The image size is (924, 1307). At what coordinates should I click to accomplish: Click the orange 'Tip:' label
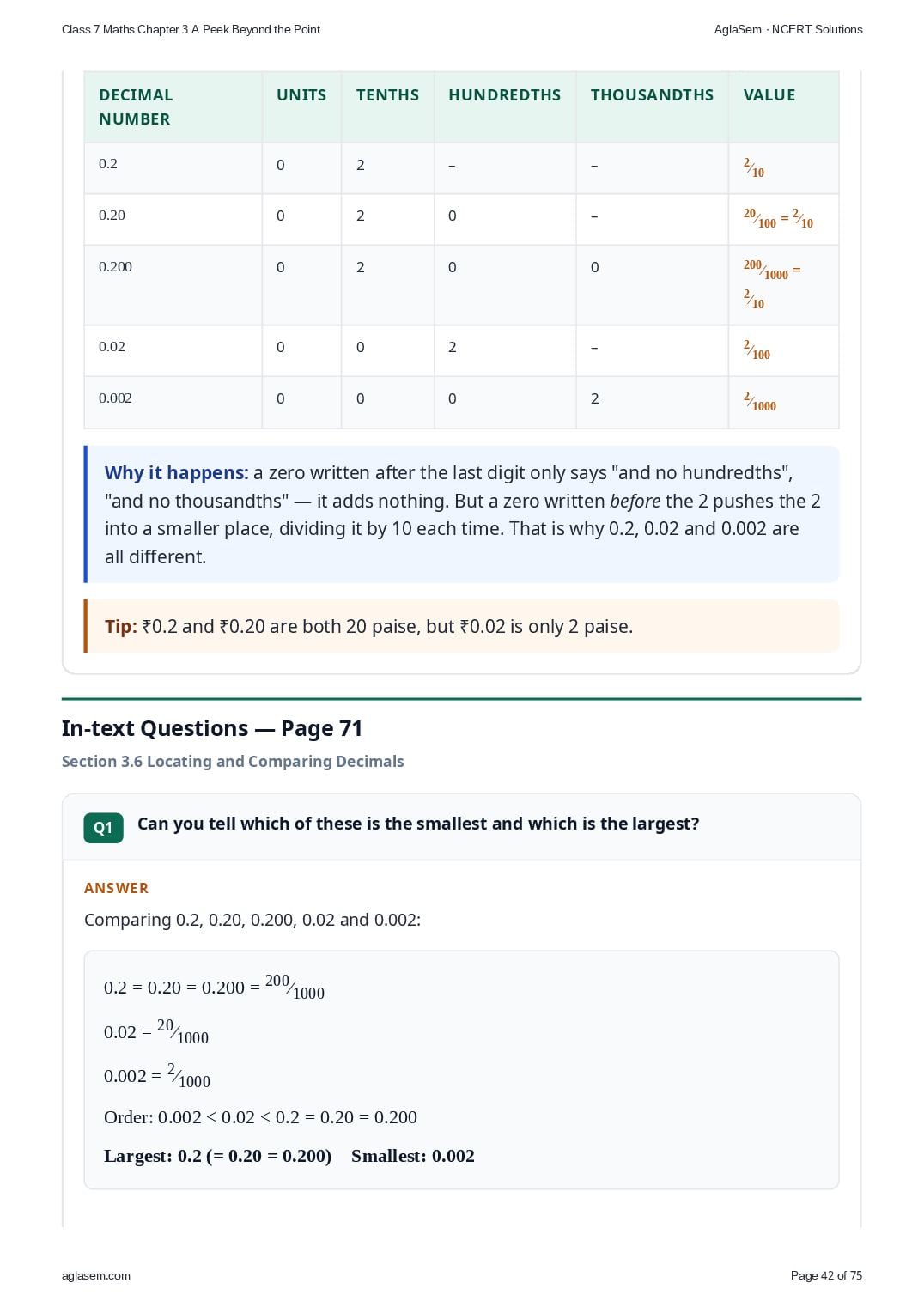tap(121, 627)
